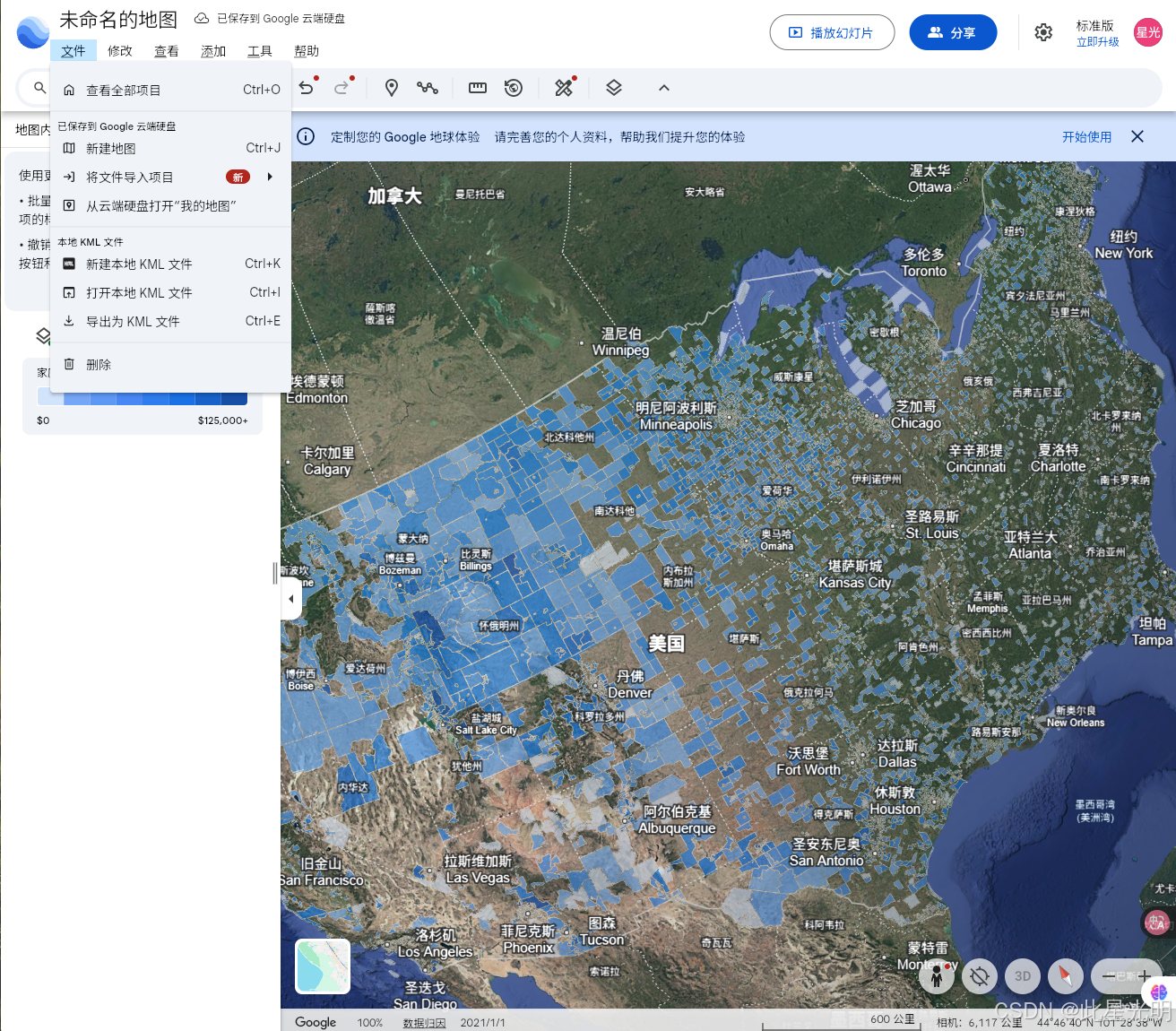Click the 立即升级 link
Screen dimensions: 1176x1031
1097,42
